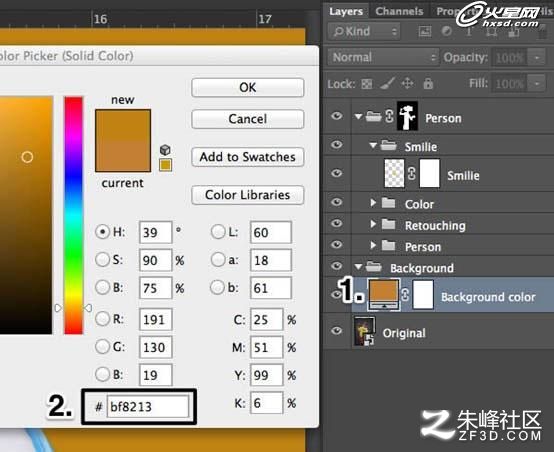Click the lock position move icon
The image size is (554, 452).
click(407, 84)
